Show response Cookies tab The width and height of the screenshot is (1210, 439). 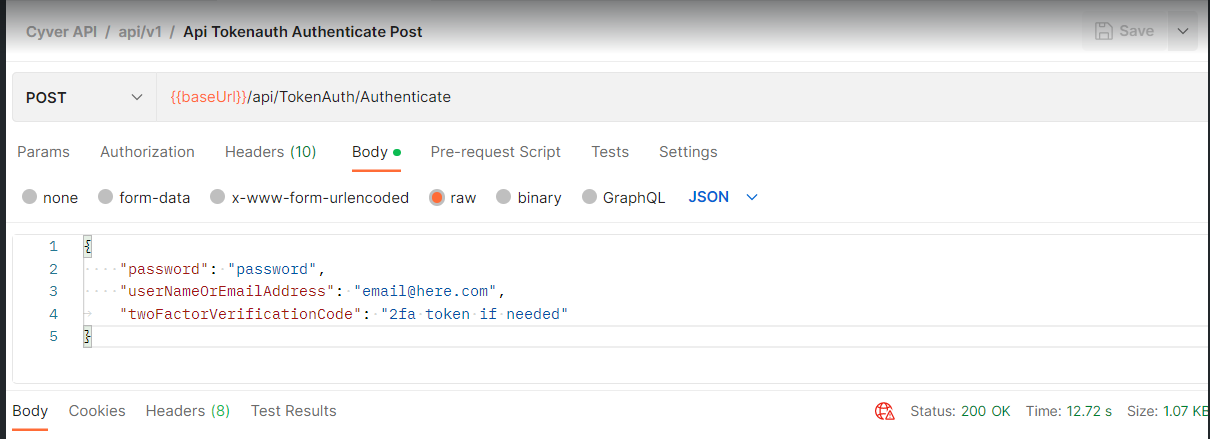coord(97,411)
